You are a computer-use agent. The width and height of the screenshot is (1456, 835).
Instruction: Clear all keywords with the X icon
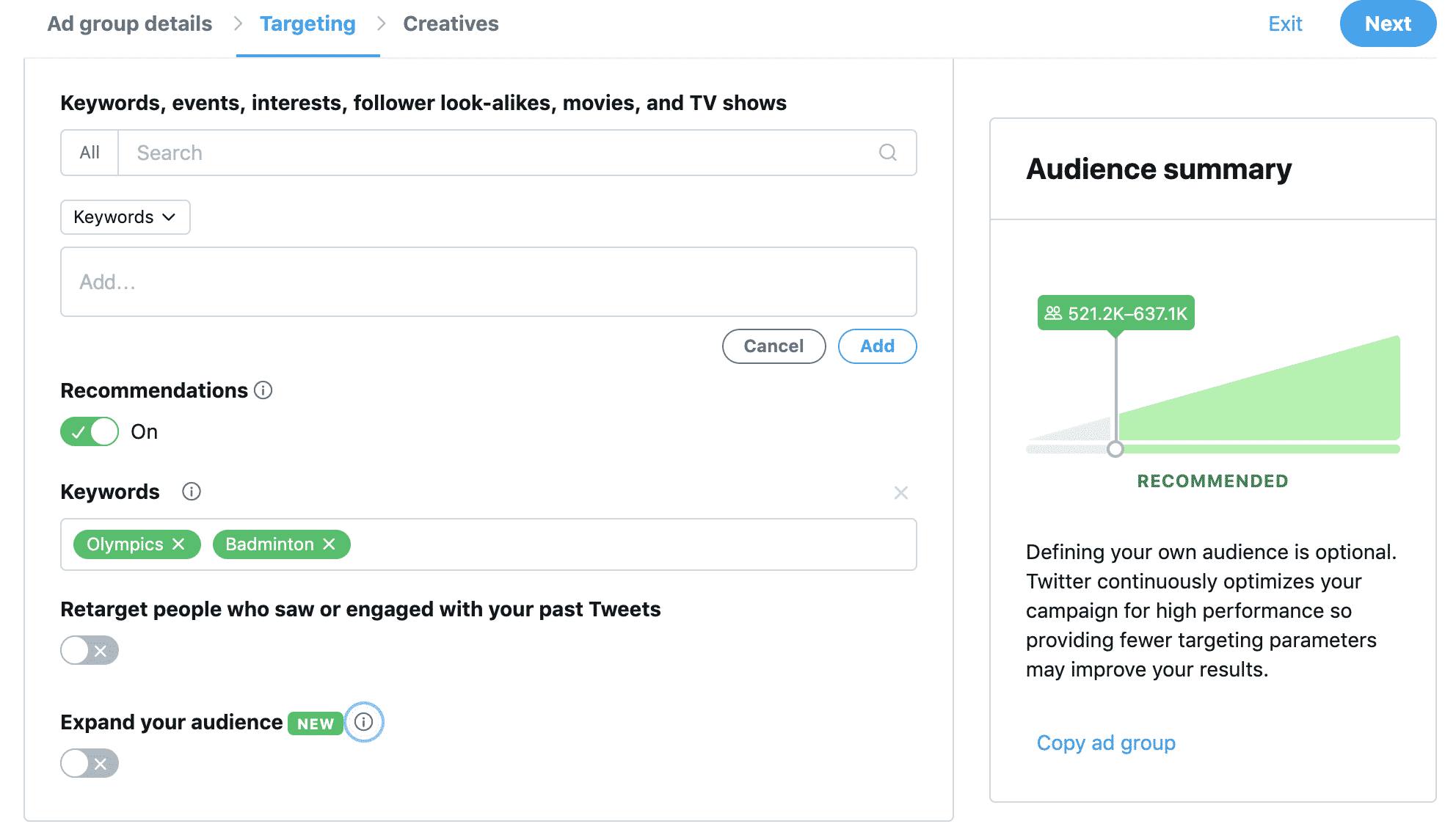click(901, 492)
